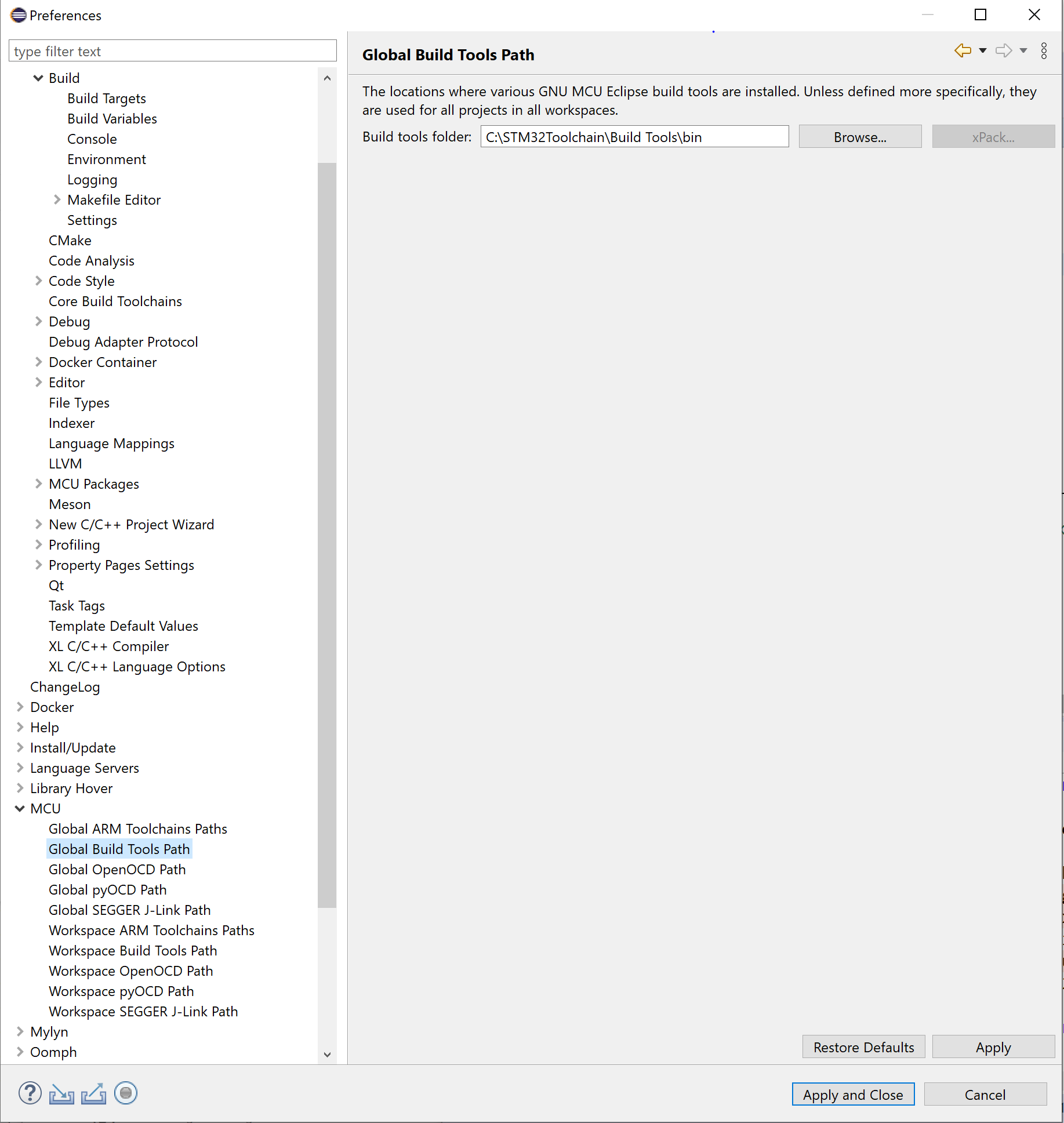Expand the Editor node
The image size is (1064, 1123).
38,382
